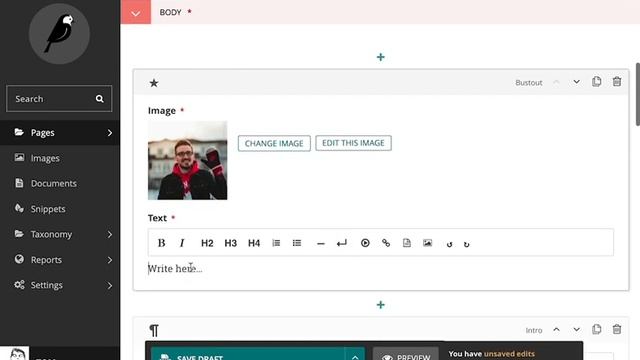
Task: Click the Edit This Image button
Action: tap(353, 143)
